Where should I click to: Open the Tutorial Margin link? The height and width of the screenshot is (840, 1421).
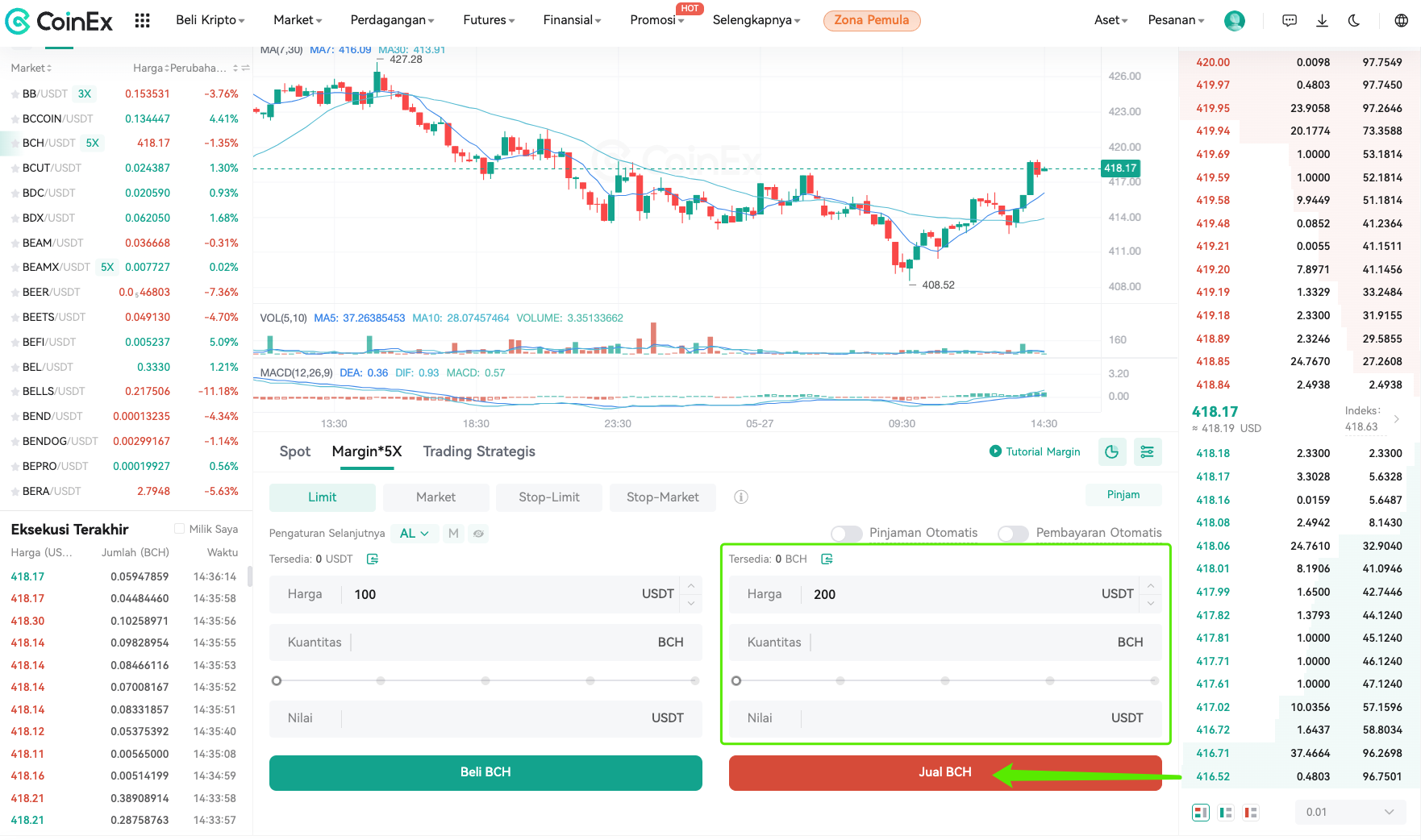pyautogui.click(x=1035, y=452)
